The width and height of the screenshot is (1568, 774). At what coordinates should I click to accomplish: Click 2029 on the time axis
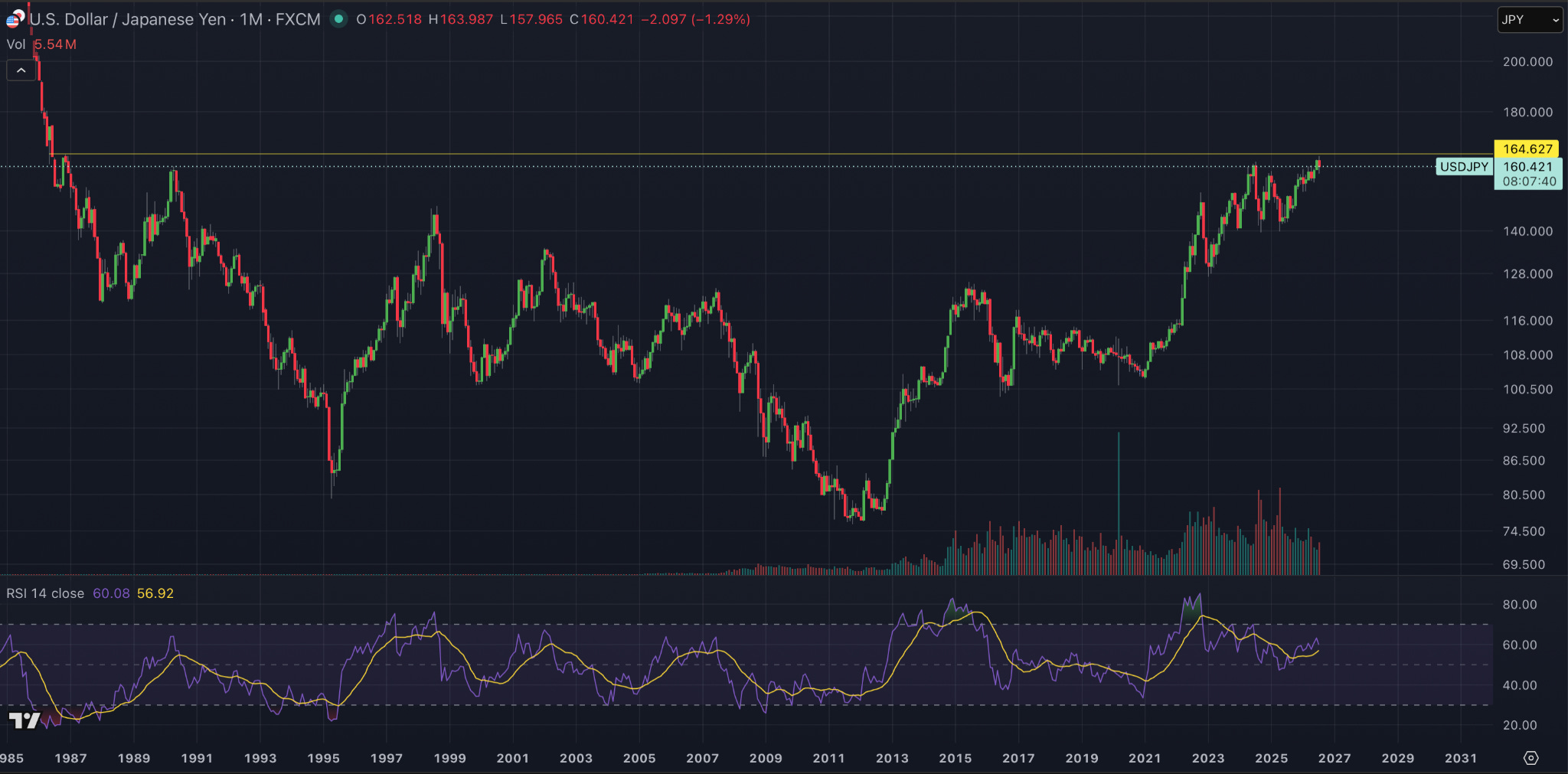click(1397, 758)
